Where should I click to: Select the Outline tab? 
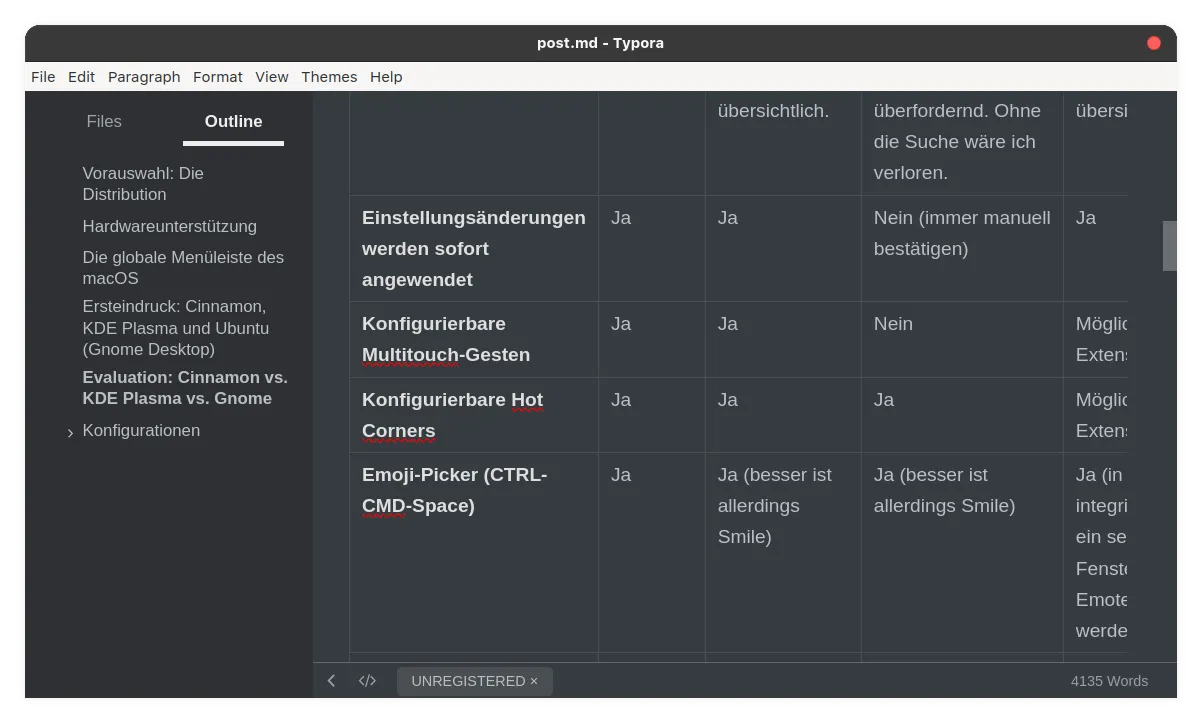click(233, 121)
